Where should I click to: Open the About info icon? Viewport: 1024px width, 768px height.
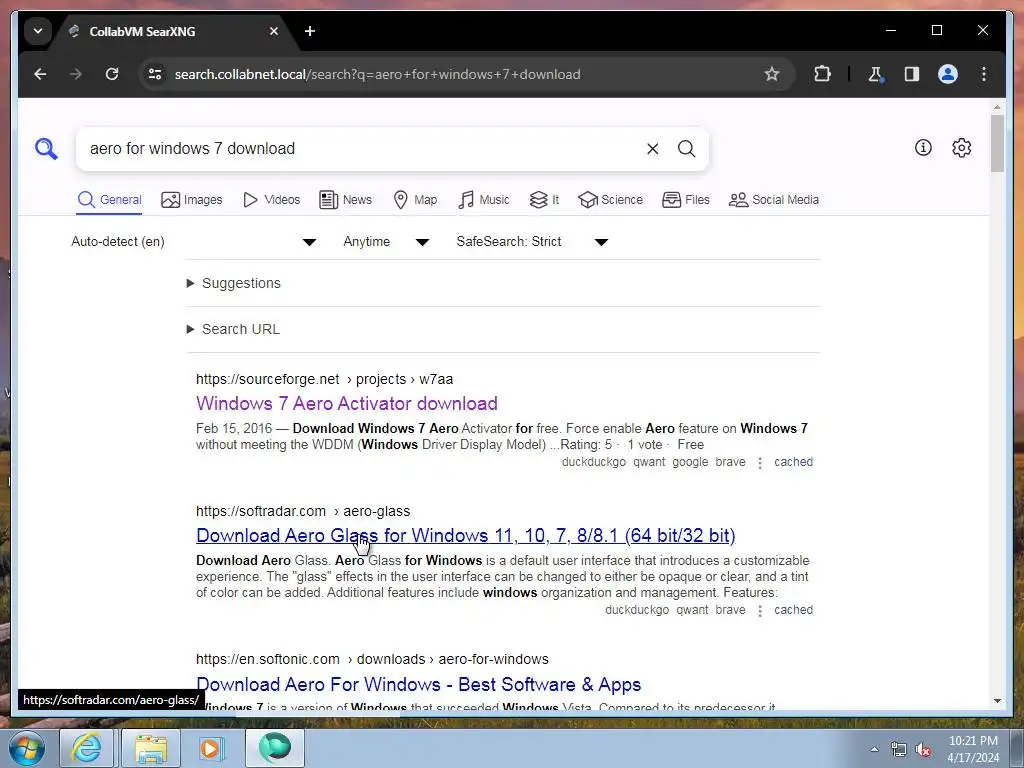(x=923, y=148)
